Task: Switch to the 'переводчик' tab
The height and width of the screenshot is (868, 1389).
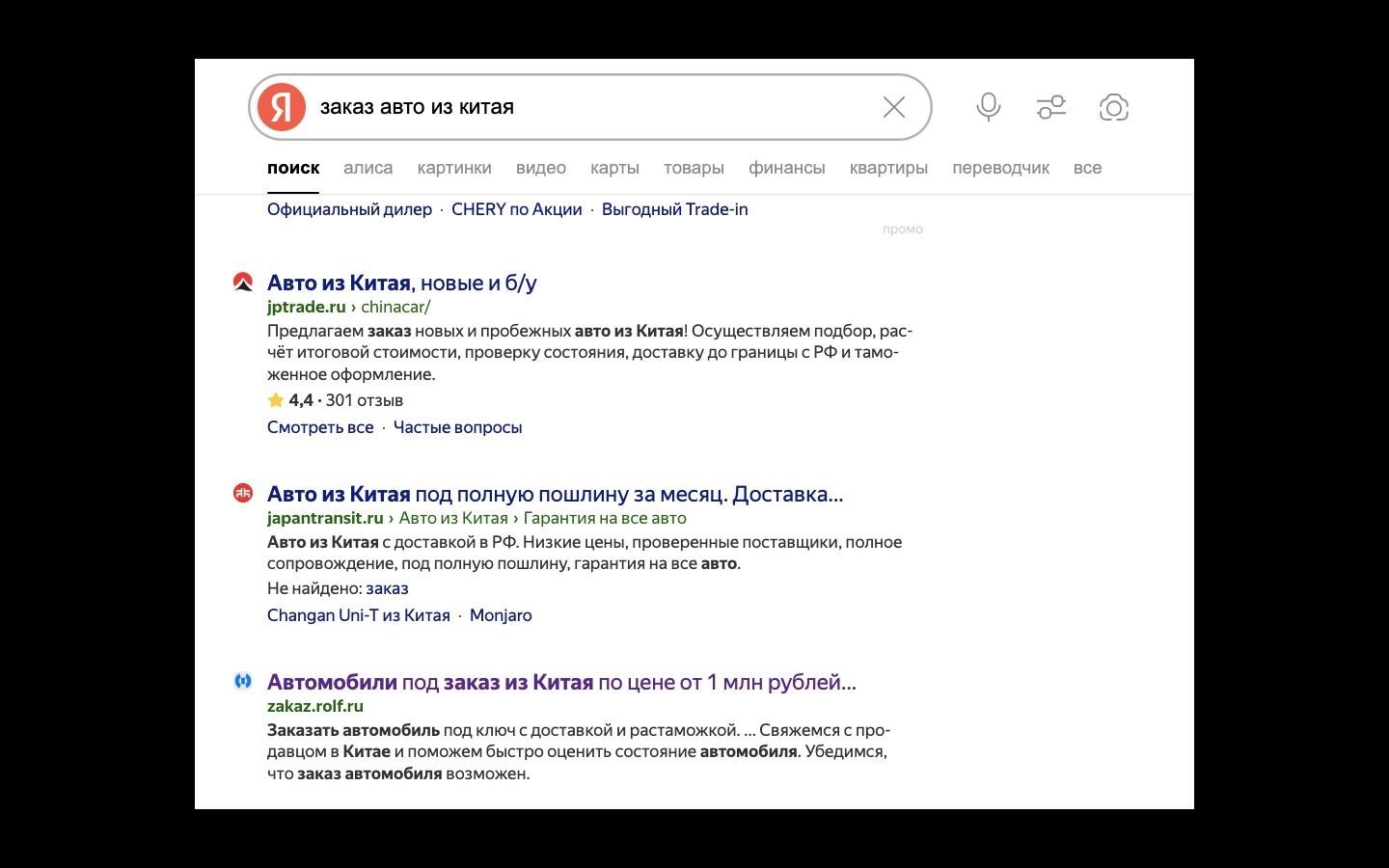Action: tap(1000, 168)
